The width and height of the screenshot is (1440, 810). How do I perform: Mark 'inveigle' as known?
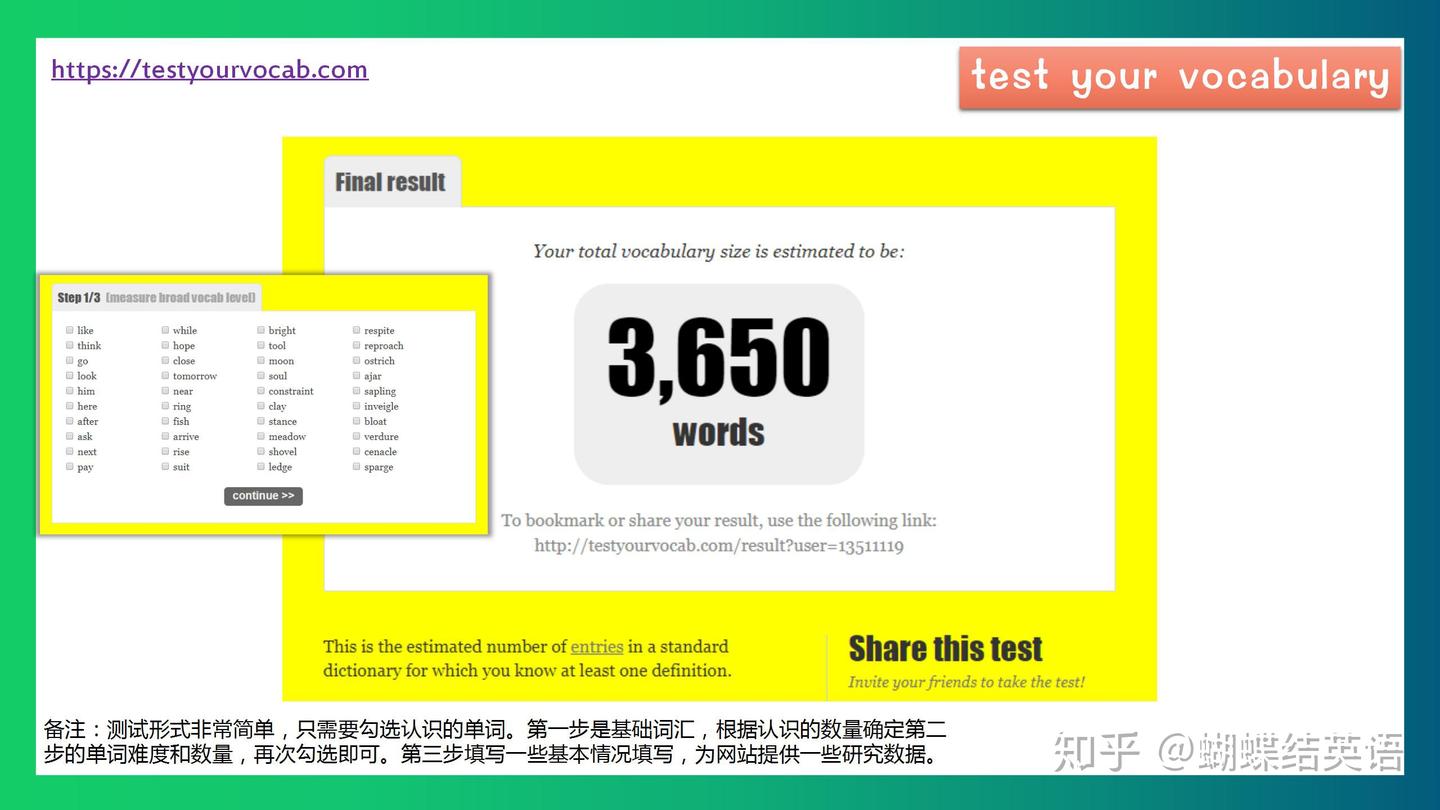(356, 406)
